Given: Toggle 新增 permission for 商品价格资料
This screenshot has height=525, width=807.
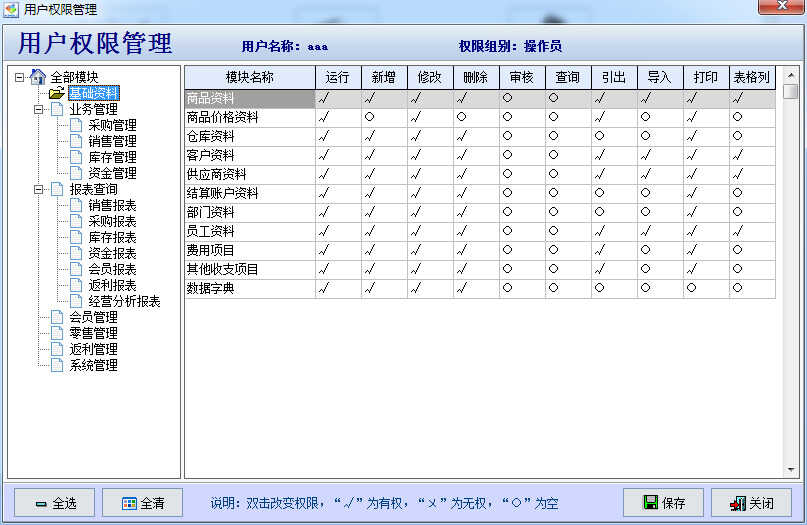Looking at the screenshot, I should 384,117.
